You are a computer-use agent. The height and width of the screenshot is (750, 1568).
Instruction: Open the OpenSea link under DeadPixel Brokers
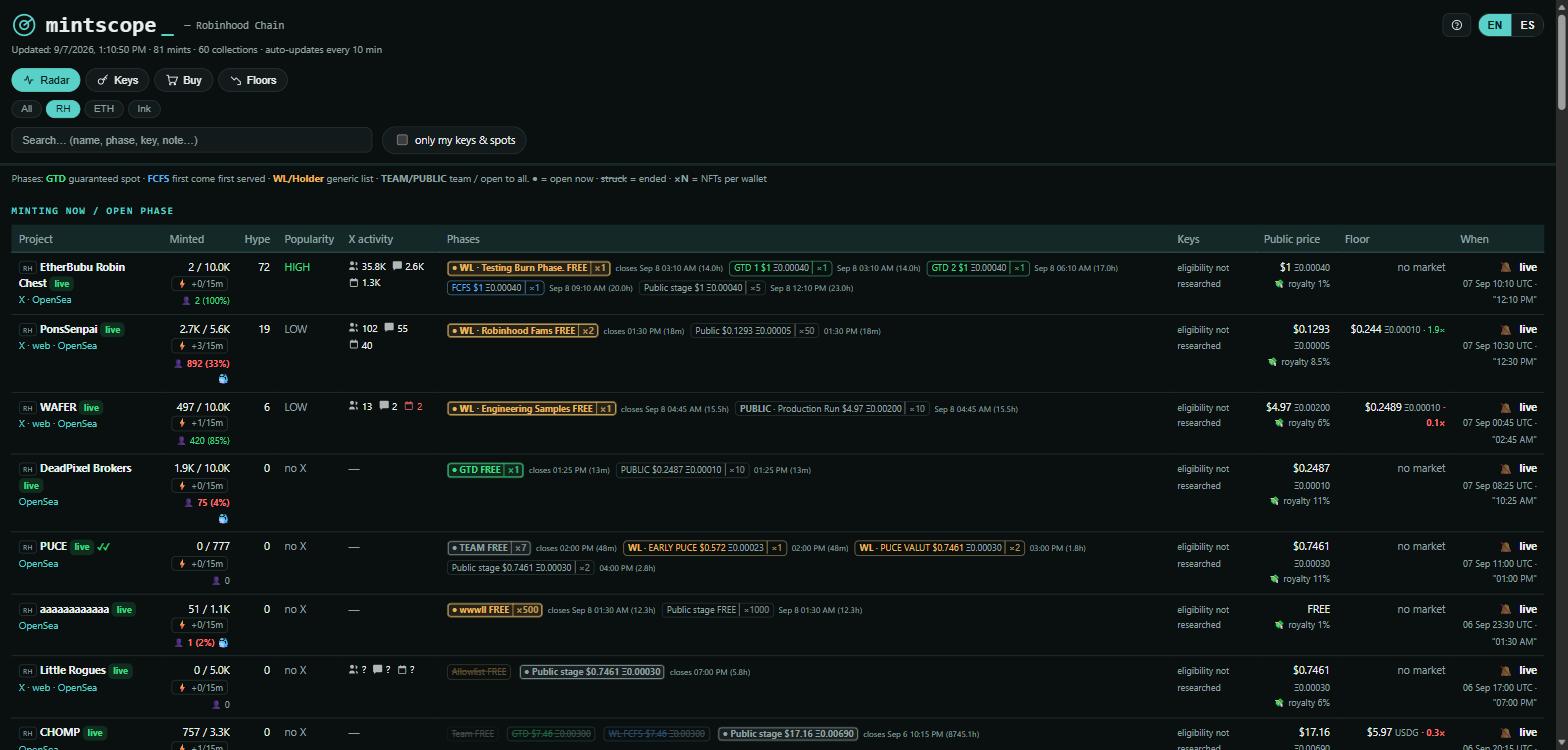(x=38, y=502)
